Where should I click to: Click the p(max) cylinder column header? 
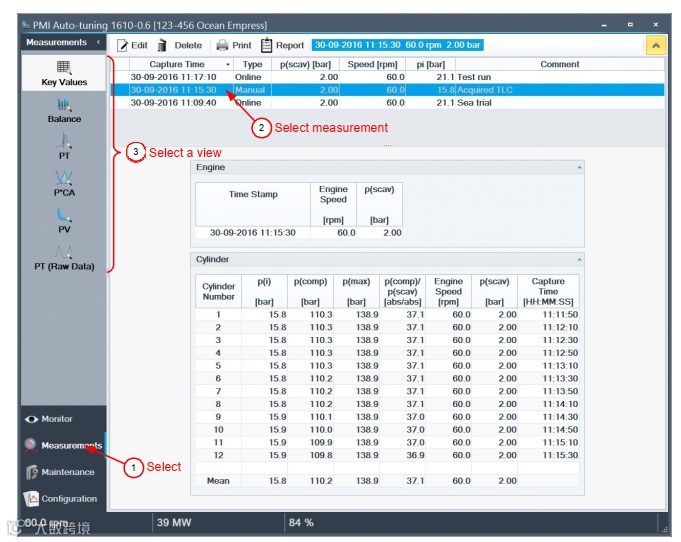356,291
